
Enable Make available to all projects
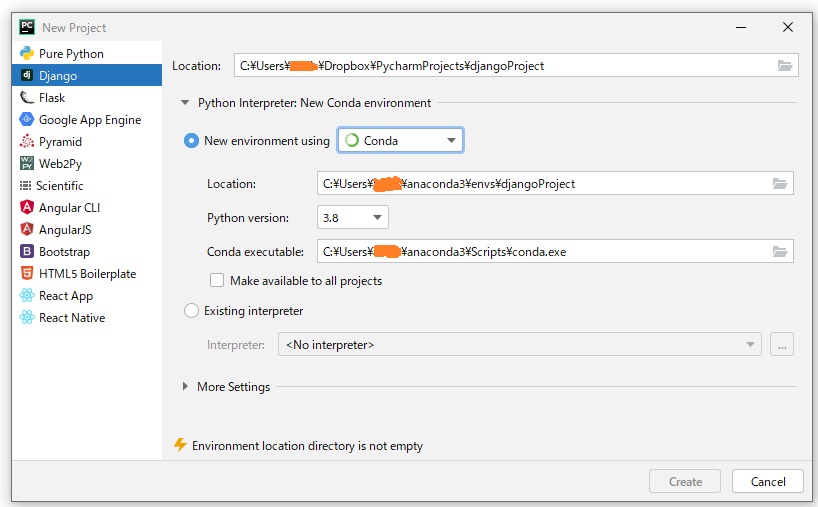(217, 281)
